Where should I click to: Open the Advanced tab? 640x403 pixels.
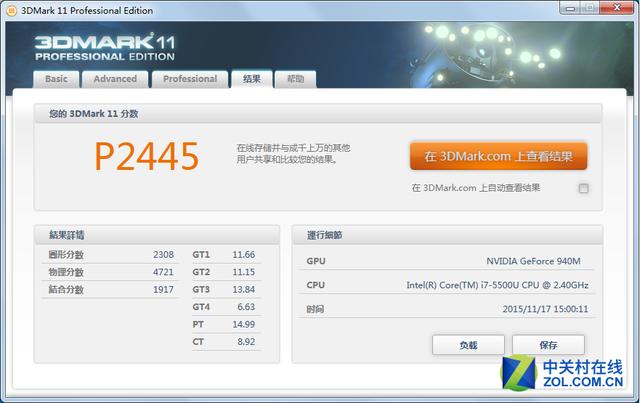pyautogui.click(x=115, y=79)
